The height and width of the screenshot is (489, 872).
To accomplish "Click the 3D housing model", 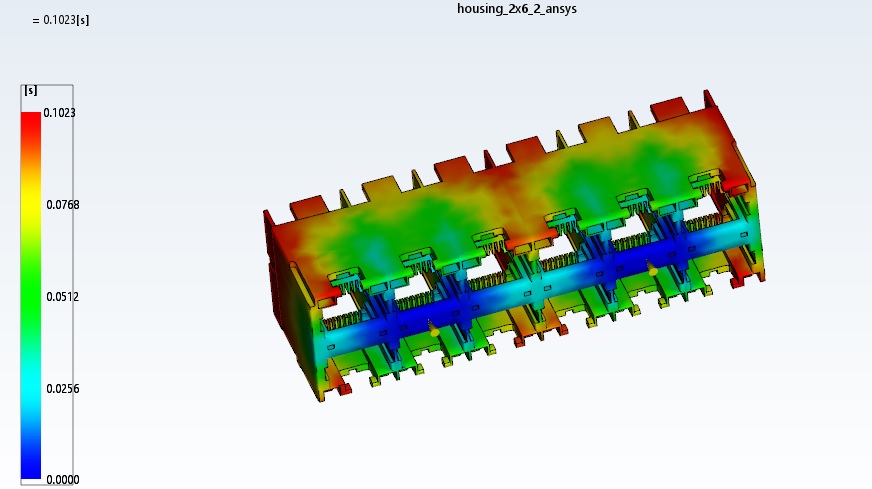I will point(514,245).
